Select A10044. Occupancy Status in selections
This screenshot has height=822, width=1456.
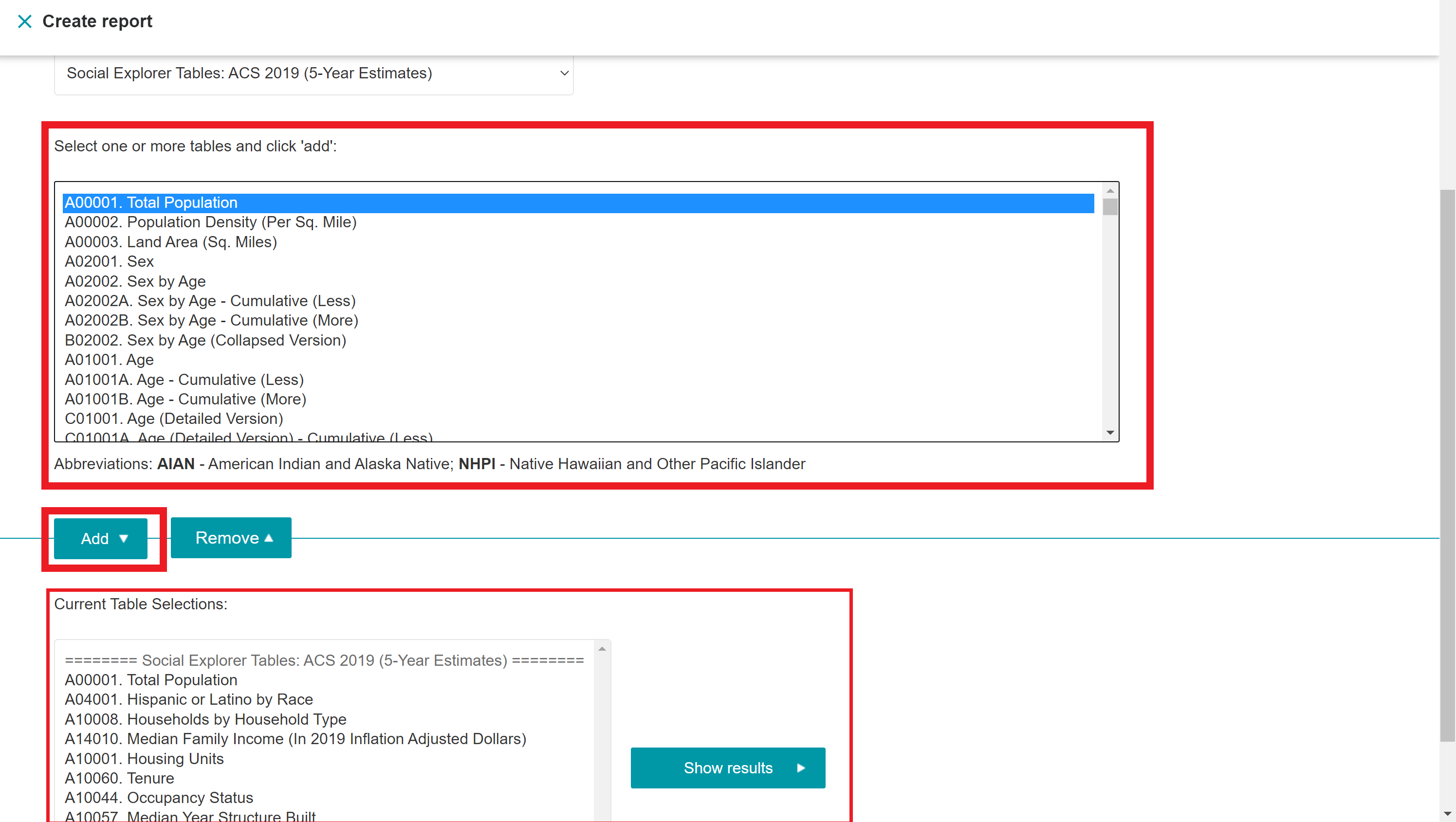pyautogui.click(x=159, y=798)
